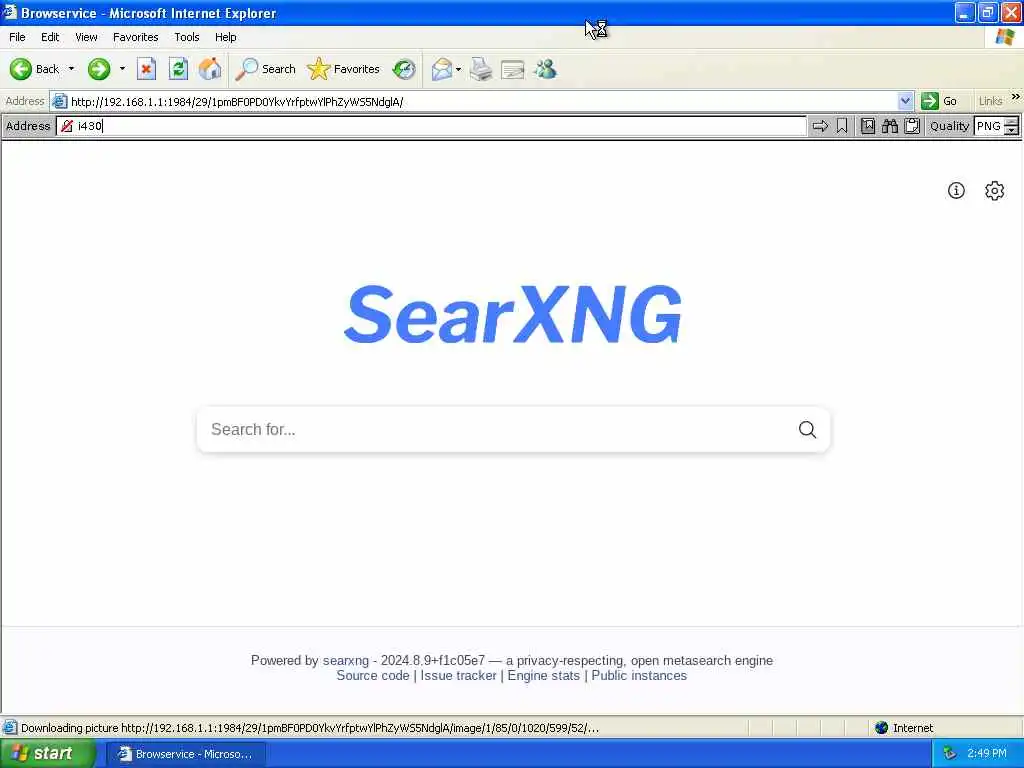Viewport: 1024px width, 768px height.
Task: Open the Messenger people icon
Action: click(x=545, y=69)
